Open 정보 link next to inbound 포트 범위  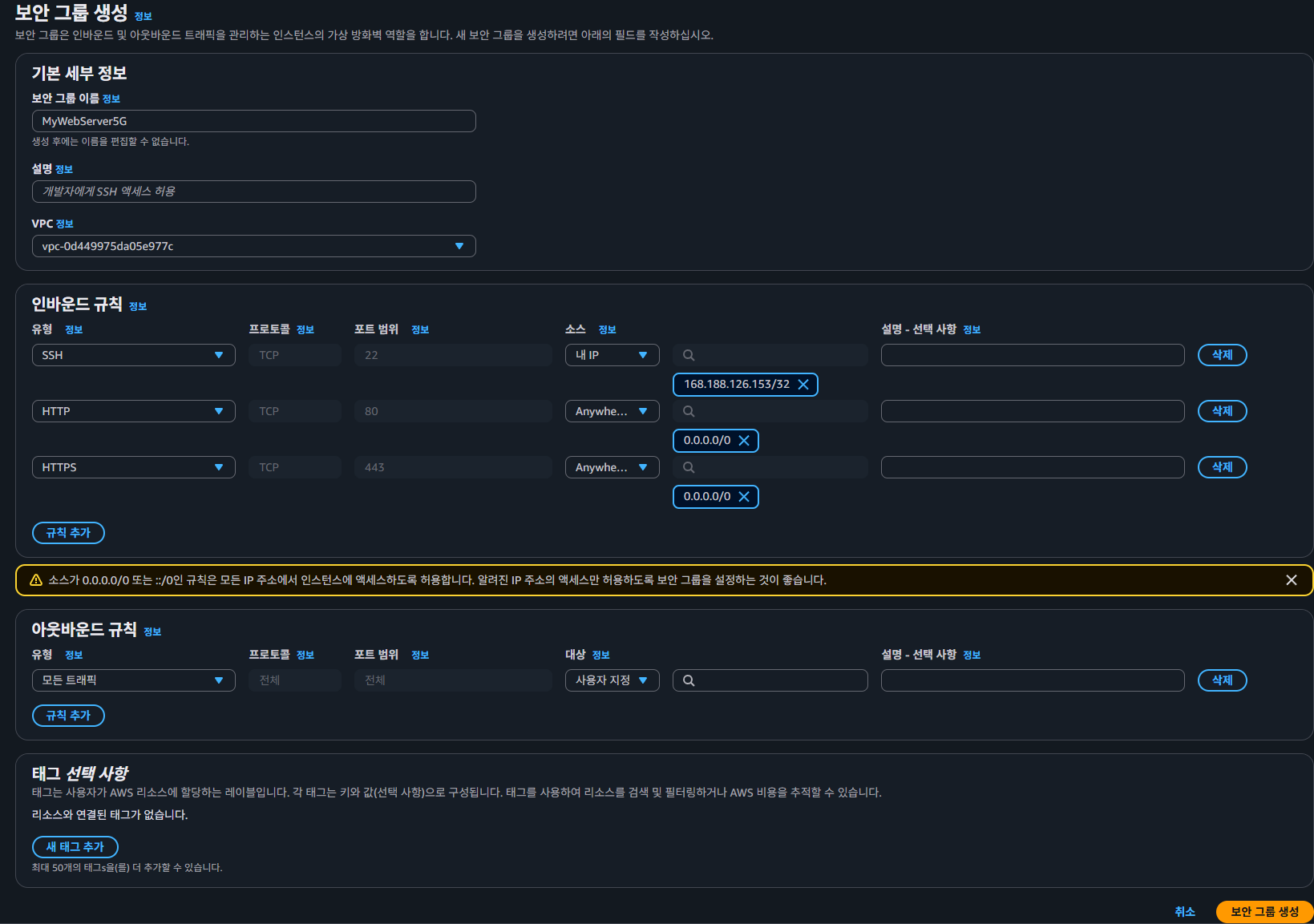coord(420,330)
